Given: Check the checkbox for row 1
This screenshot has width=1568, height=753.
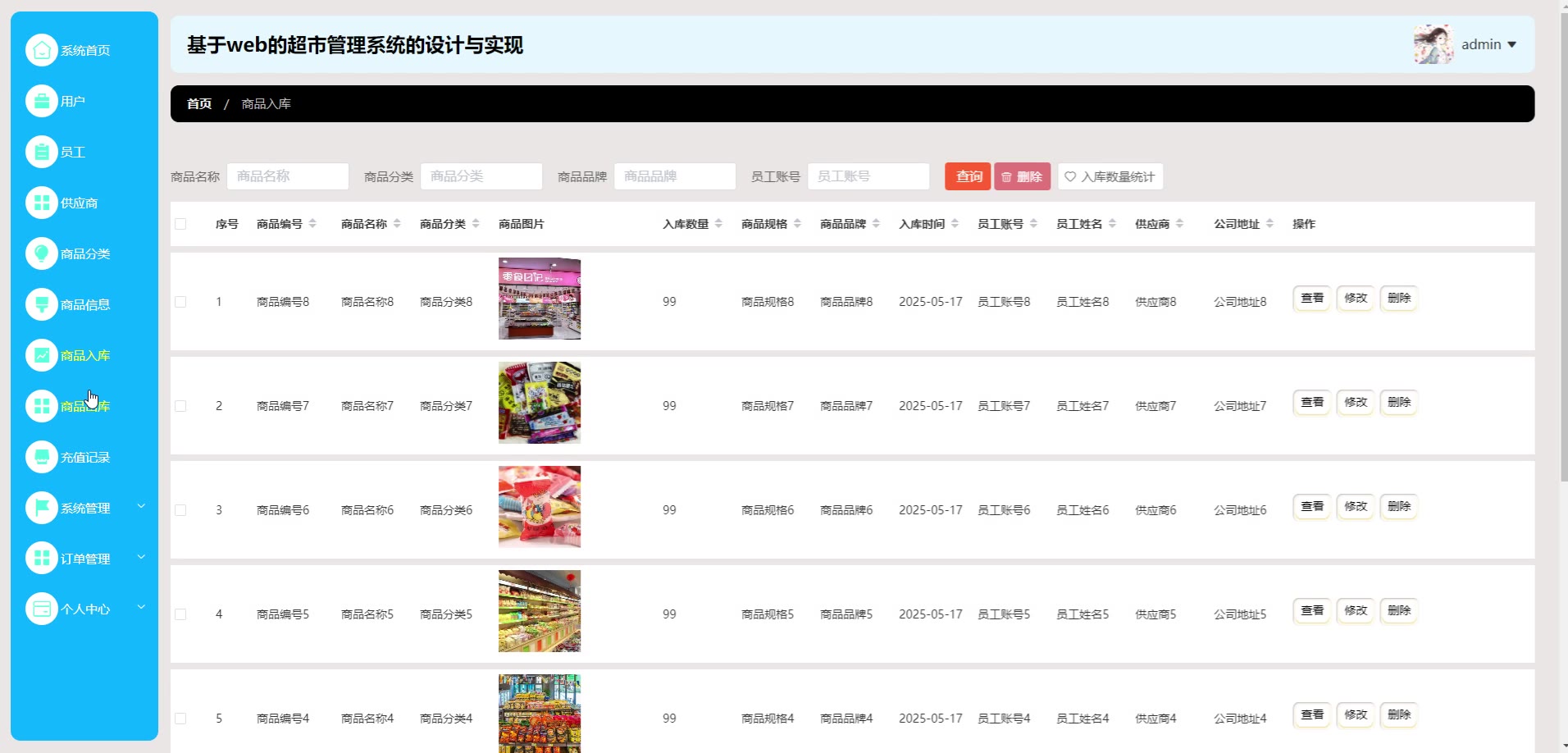Looking at the screenshot, I should click(x=180, y=302).
